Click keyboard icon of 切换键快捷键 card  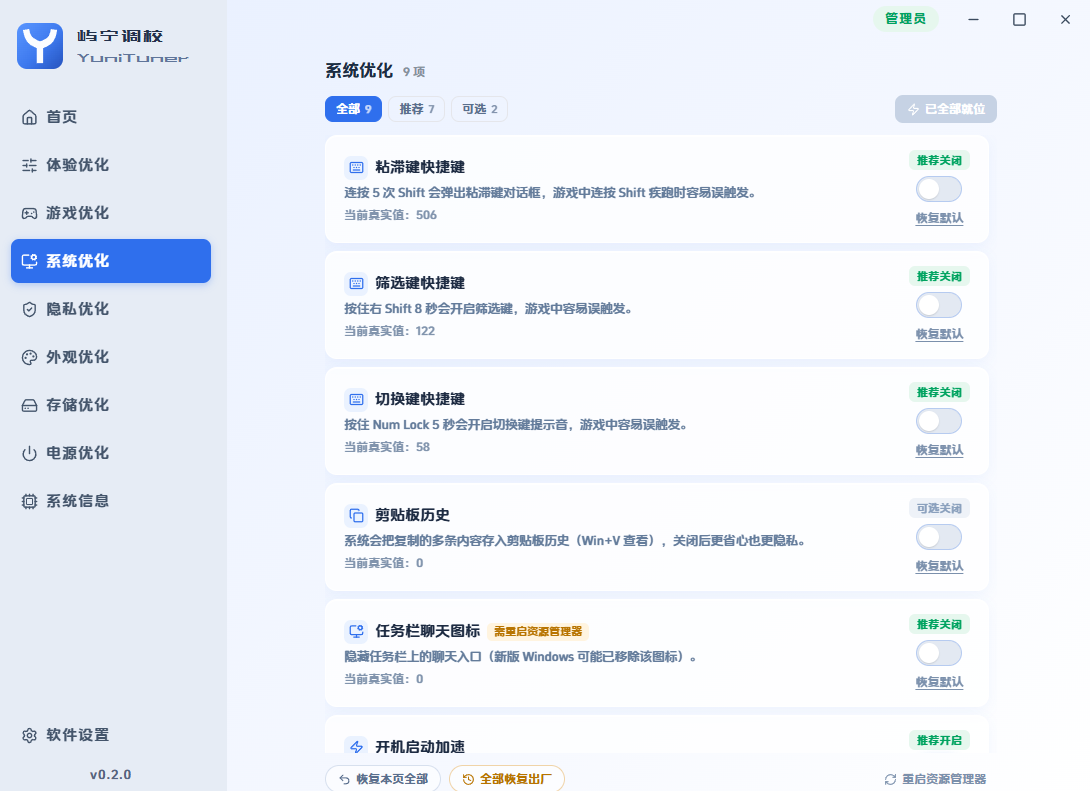coord(356,399)
